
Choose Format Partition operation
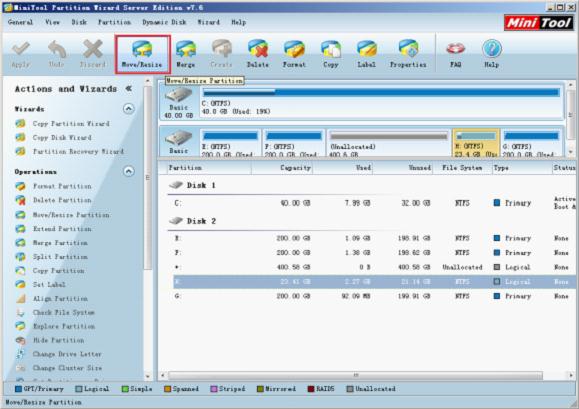point(62,186)
